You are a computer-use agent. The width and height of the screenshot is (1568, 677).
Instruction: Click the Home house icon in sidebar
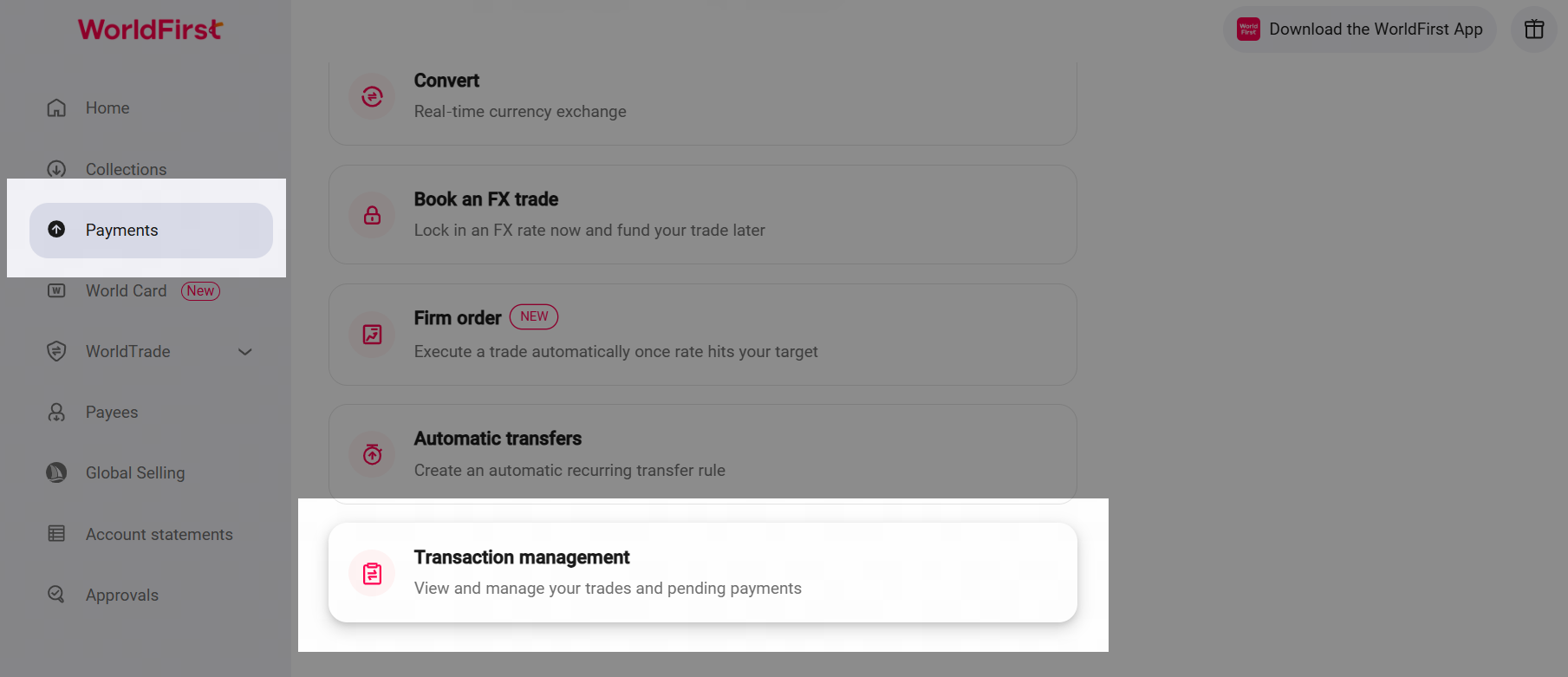pyautogui.click(x=56, y=108)
